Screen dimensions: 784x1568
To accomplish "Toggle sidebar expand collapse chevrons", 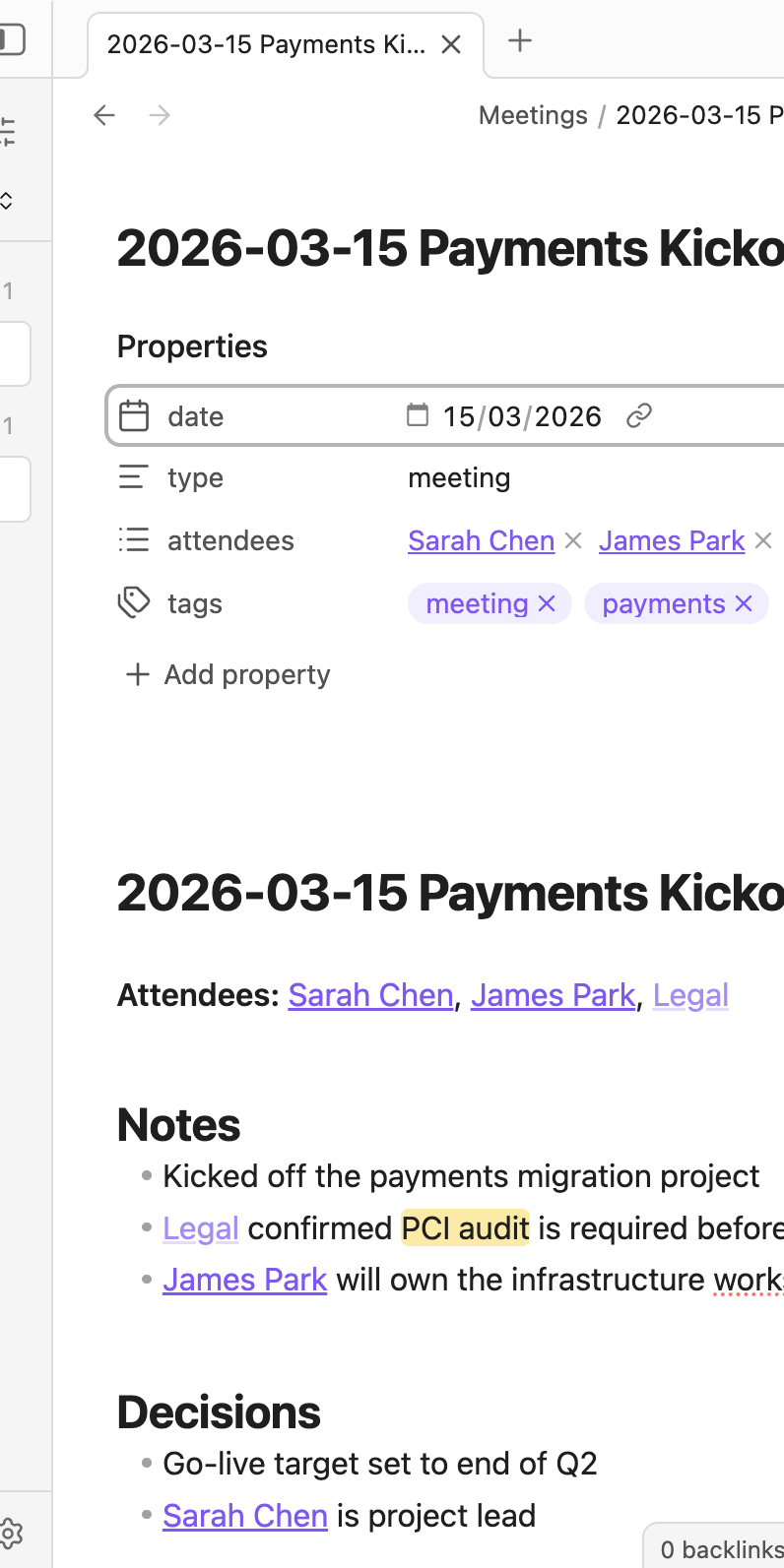I will click(7, 201).
